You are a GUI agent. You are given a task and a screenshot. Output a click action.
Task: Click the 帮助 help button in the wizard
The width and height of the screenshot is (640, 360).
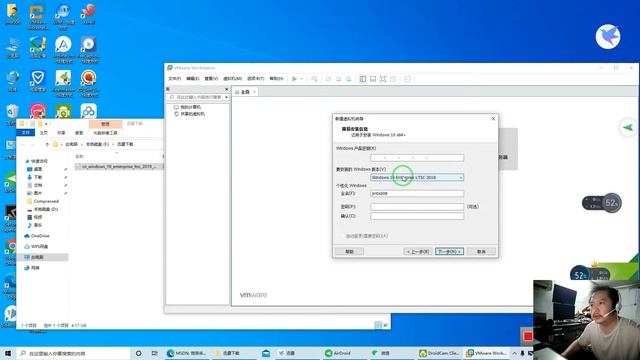[x=349, y=251]
